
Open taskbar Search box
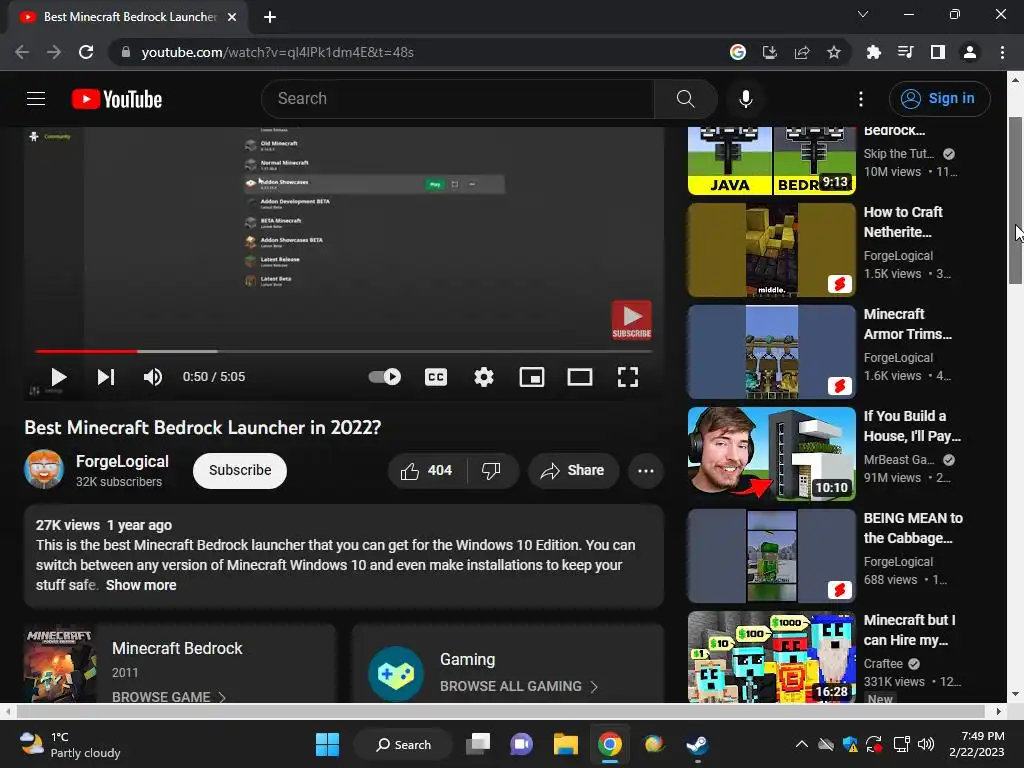(404, 744)
